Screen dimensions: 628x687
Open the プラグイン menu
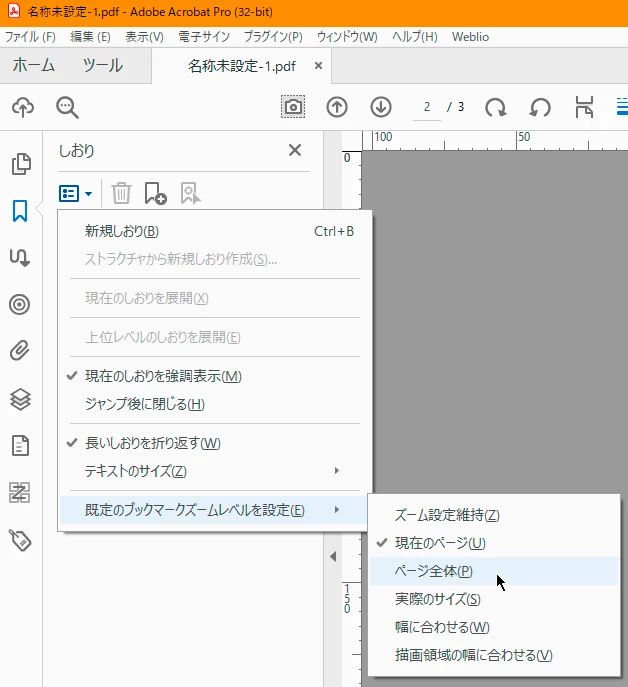273,37
